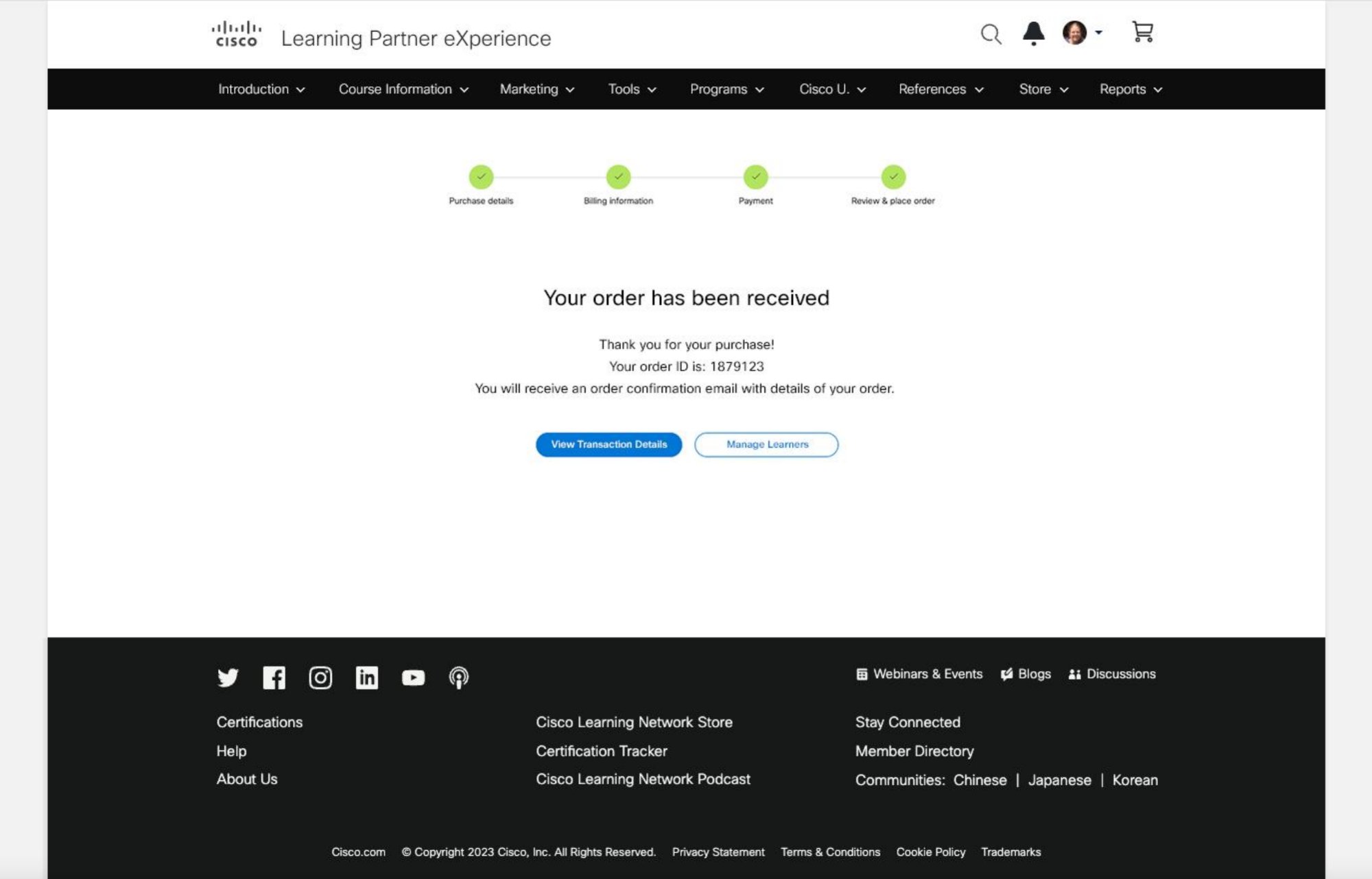
Task: Click the search magnifier icon
Action: pyautogui.click(x=991, y=34)
